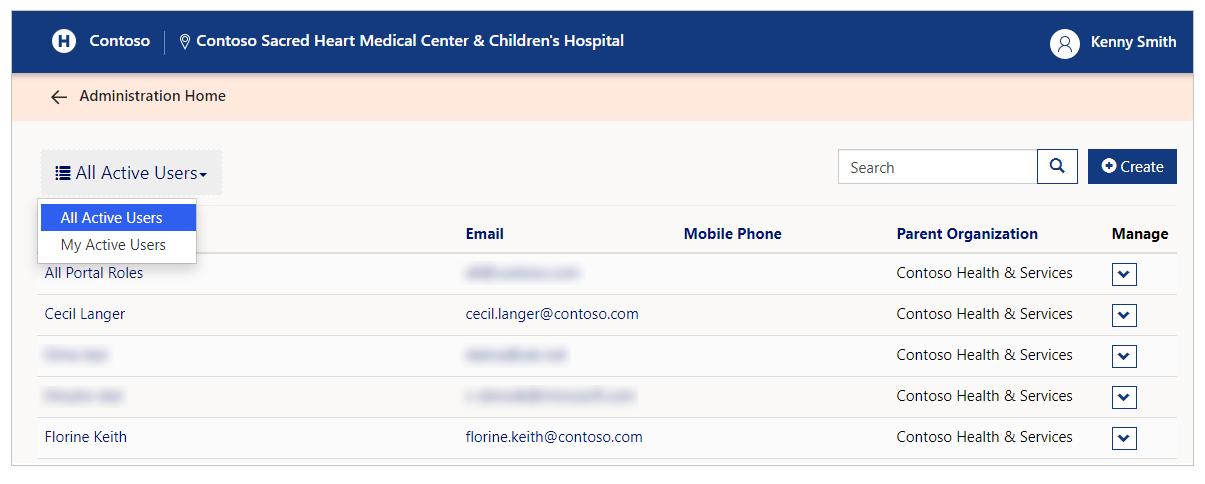The image size is (1205, 484).
Task: Open Manage dropdown for All Portal Roles row
Action: coord(1124,275)
